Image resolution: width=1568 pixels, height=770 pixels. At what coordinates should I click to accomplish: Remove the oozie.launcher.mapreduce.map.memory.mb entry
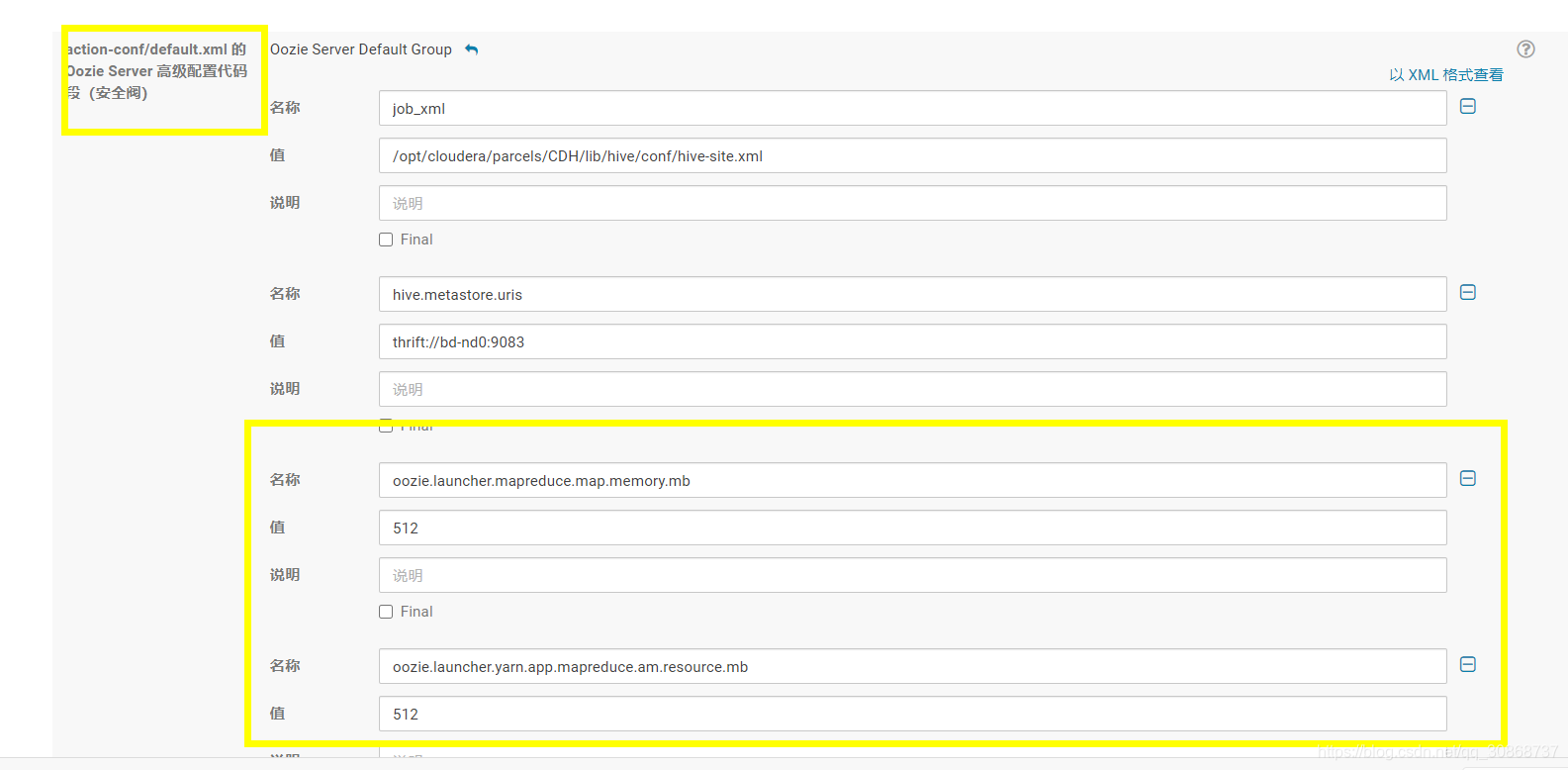point(1468,478)
